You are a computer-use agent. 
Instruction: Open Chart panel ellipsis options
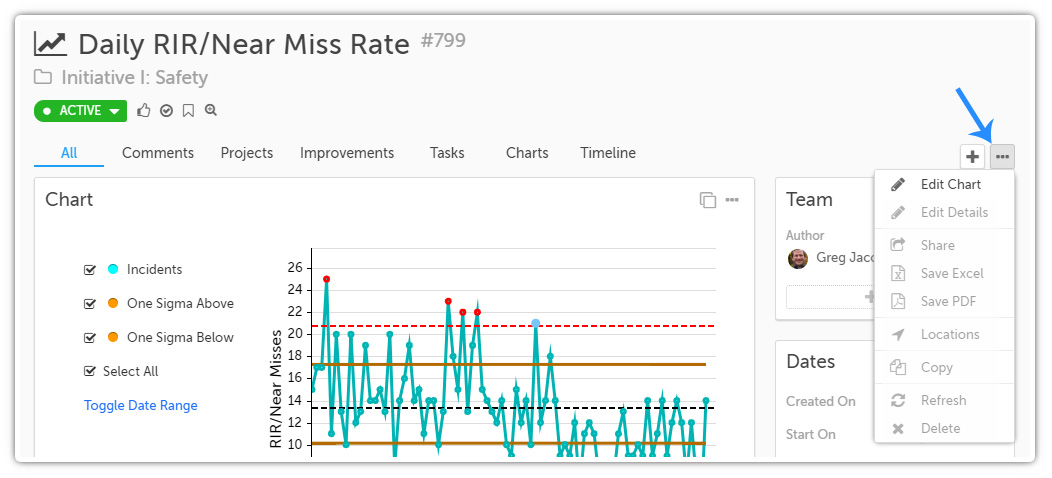coord(732,199)
